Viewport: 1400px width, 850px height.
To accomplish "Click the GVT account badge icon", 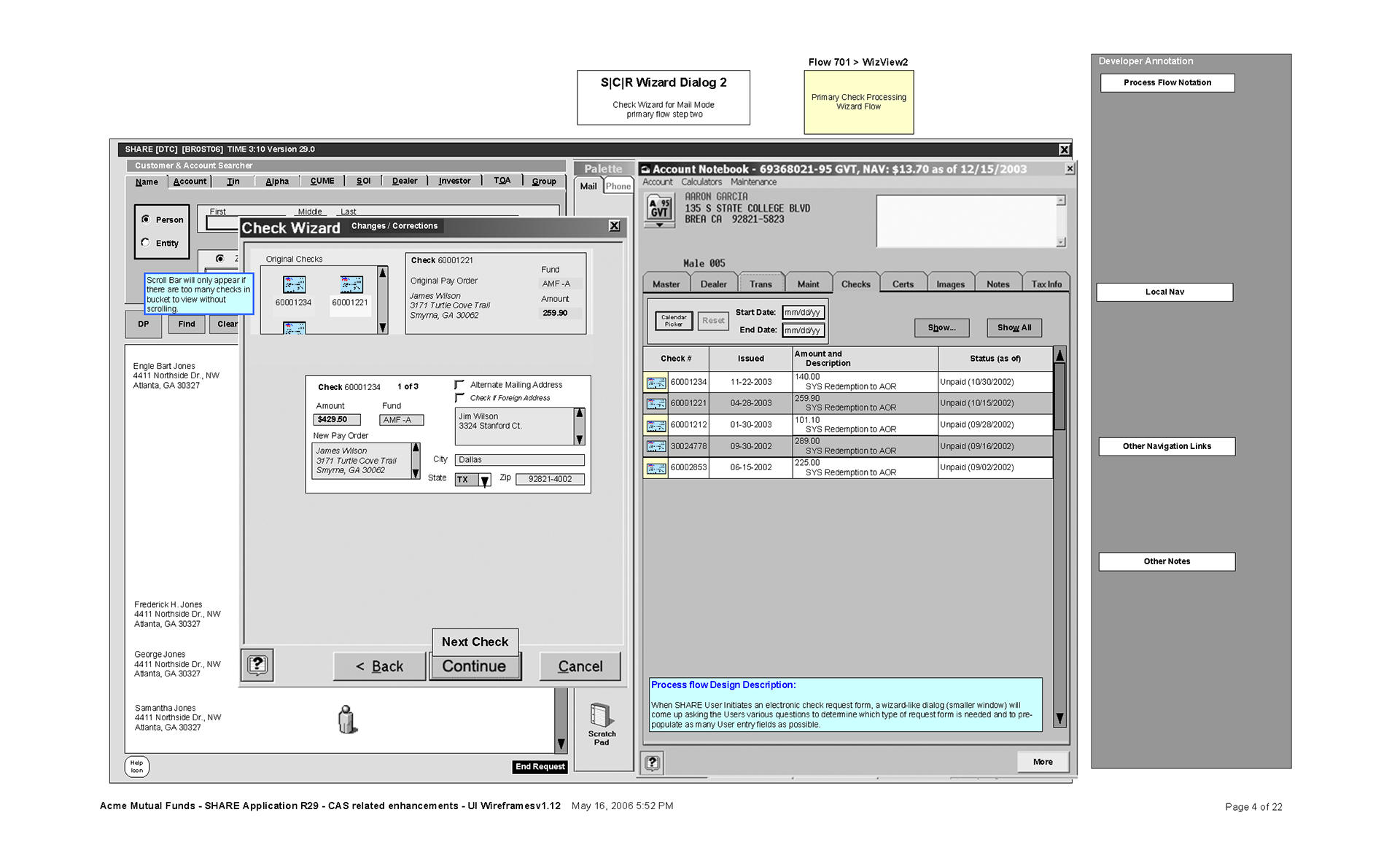I will click(x=659, y=208).
